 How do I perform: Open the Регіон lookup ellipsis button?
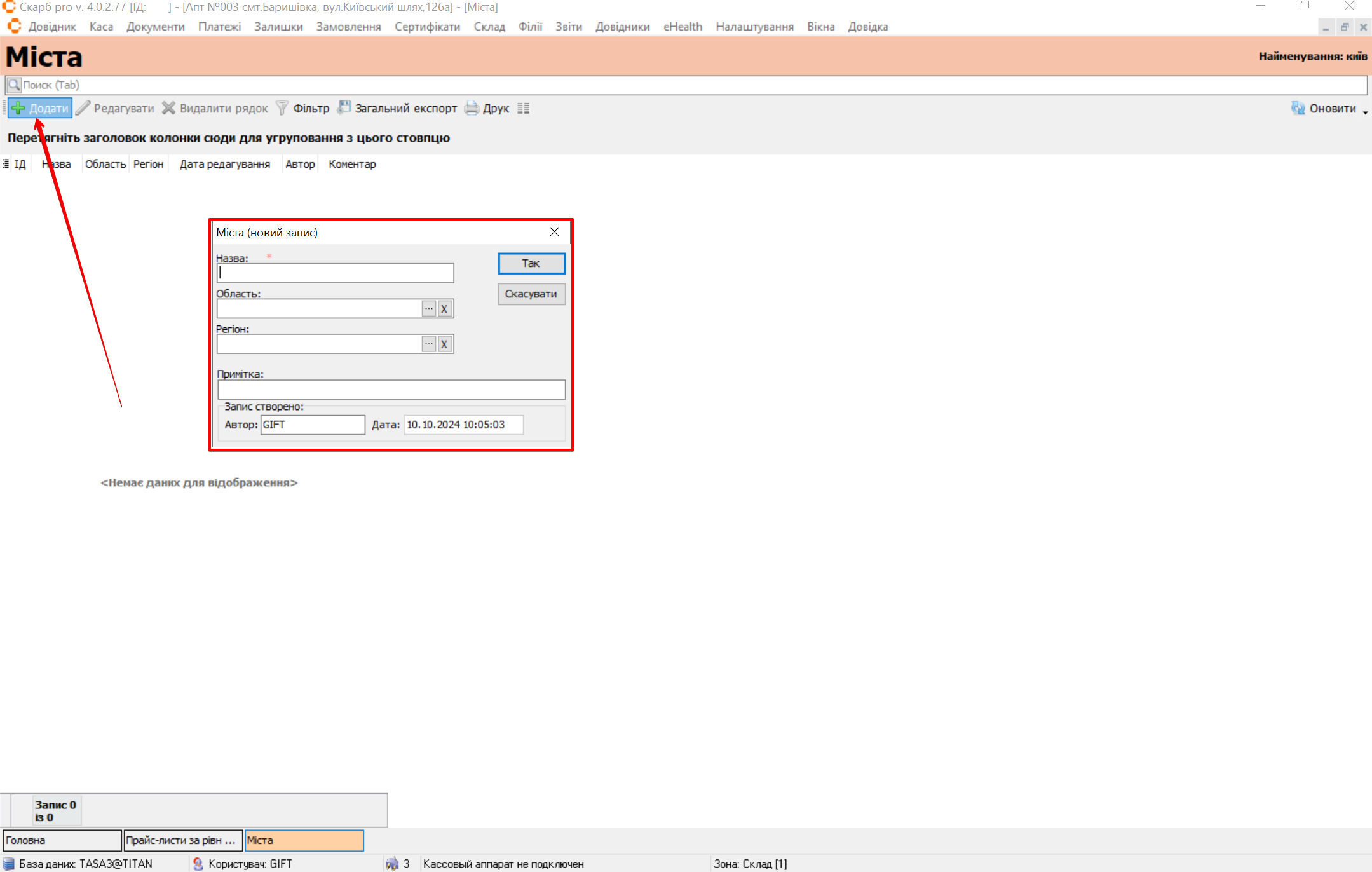coord(429,344)
